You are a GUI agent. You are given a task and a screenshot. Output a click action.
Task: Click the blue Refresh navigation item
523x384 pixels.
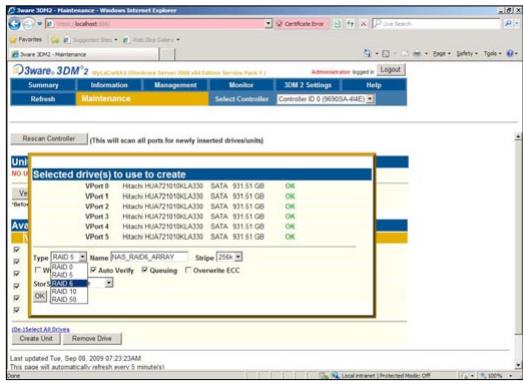pos(43,99)
